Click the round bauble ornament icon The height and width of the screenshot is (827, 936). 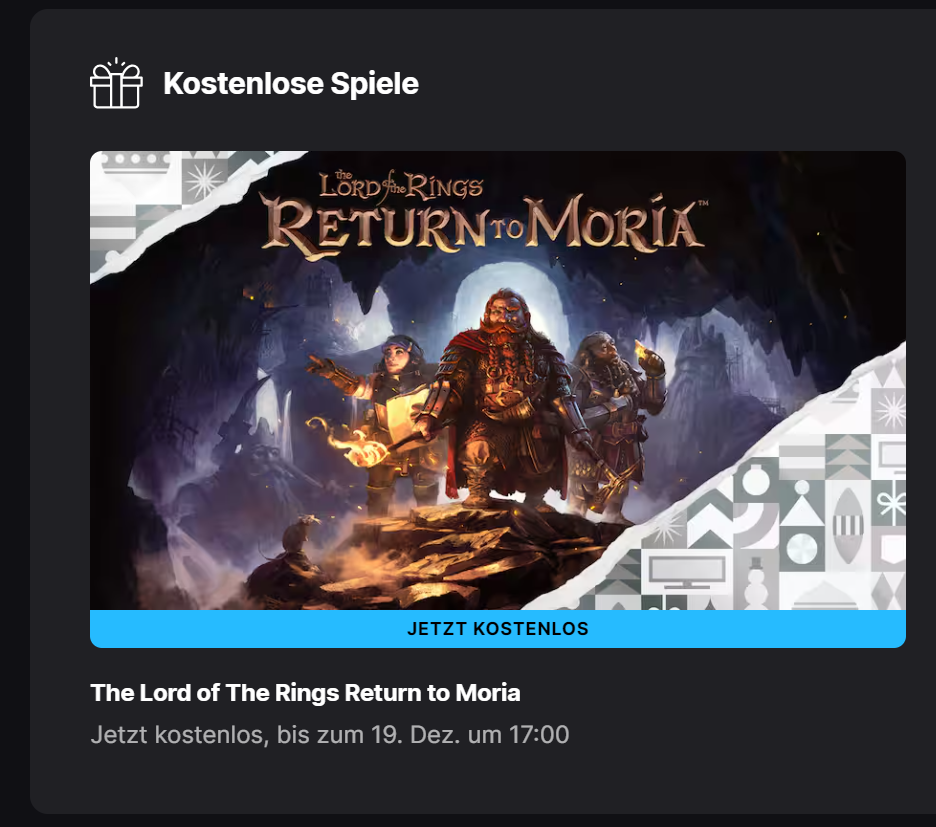756,481
